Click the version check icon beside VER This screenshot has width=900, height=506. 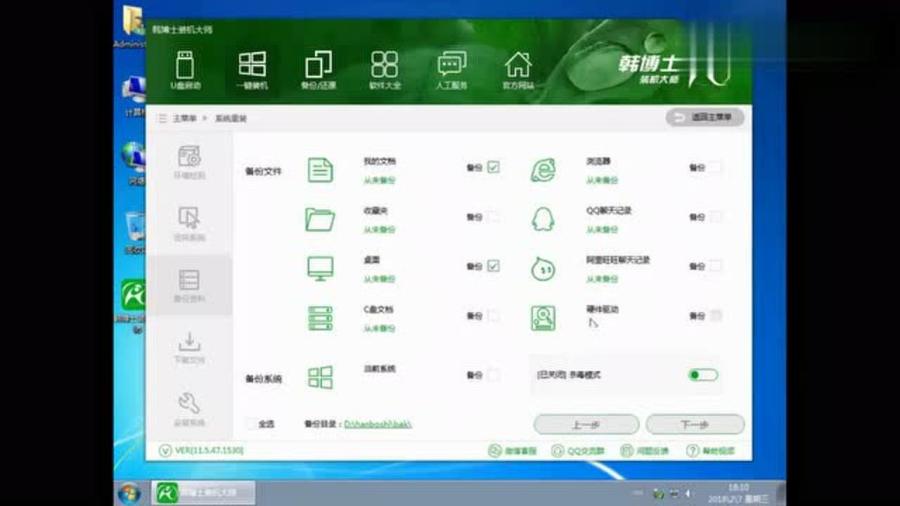point(165,450)
